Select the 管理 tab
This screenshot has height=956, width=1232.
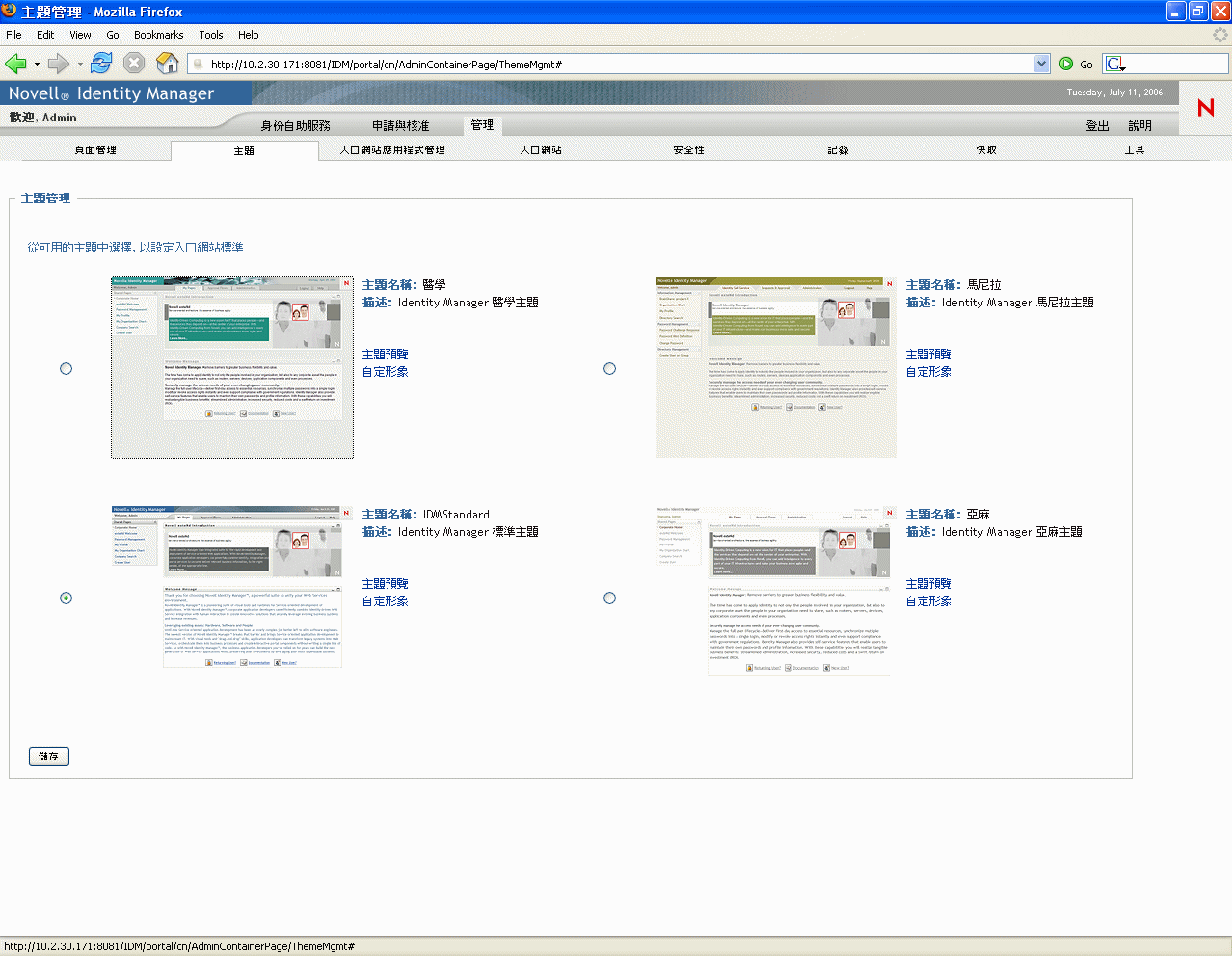(x=482, y=125)
